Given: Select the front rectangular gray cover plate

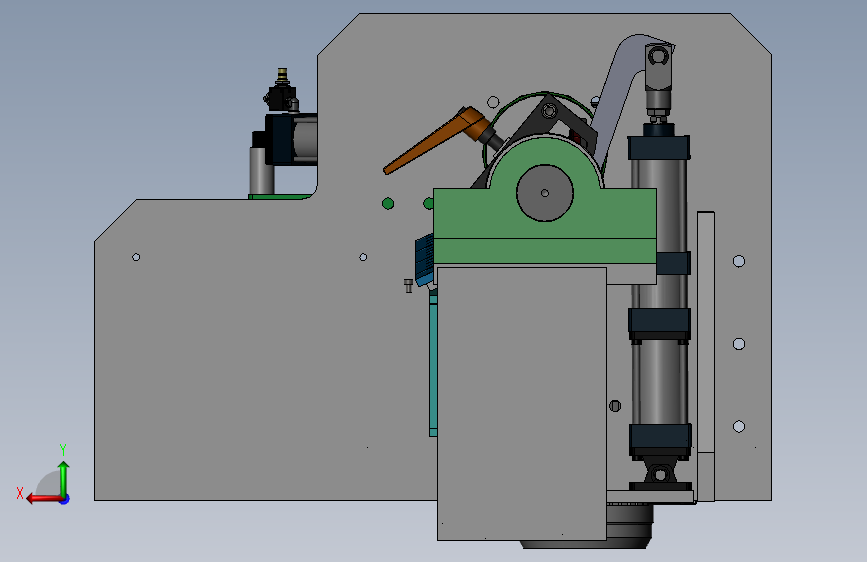Looking at the screenshot, I should pyautogui.click(x=522, y=404).
